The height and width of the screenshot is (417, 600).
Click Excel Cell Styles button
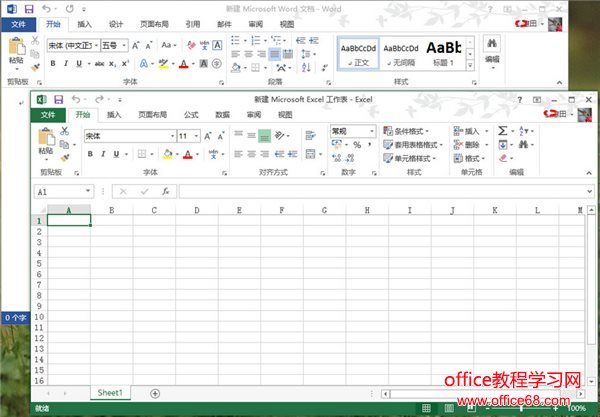point(410,158)
